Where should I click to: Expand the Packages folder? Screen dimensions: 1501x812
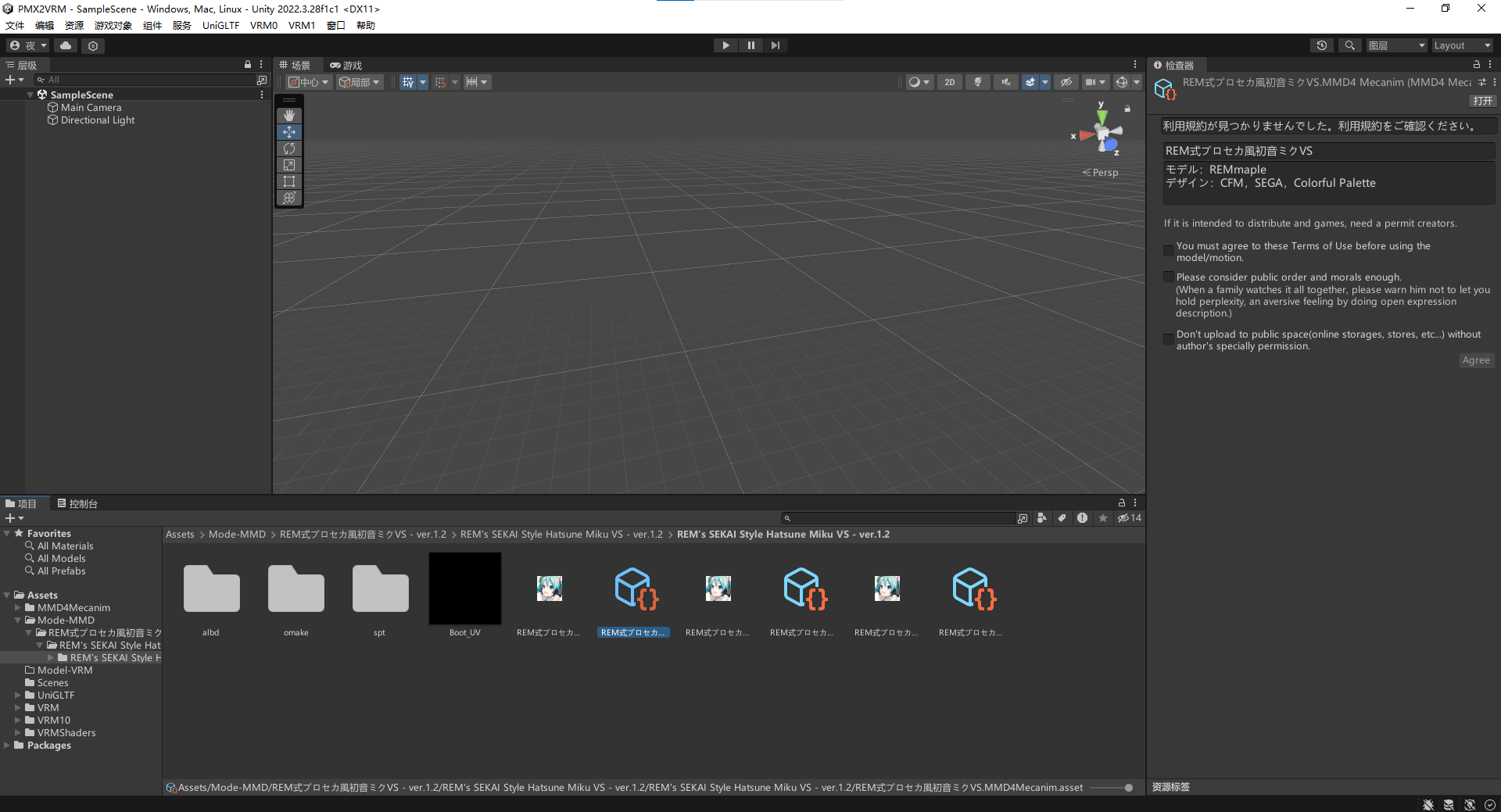[x=7, y=746]
